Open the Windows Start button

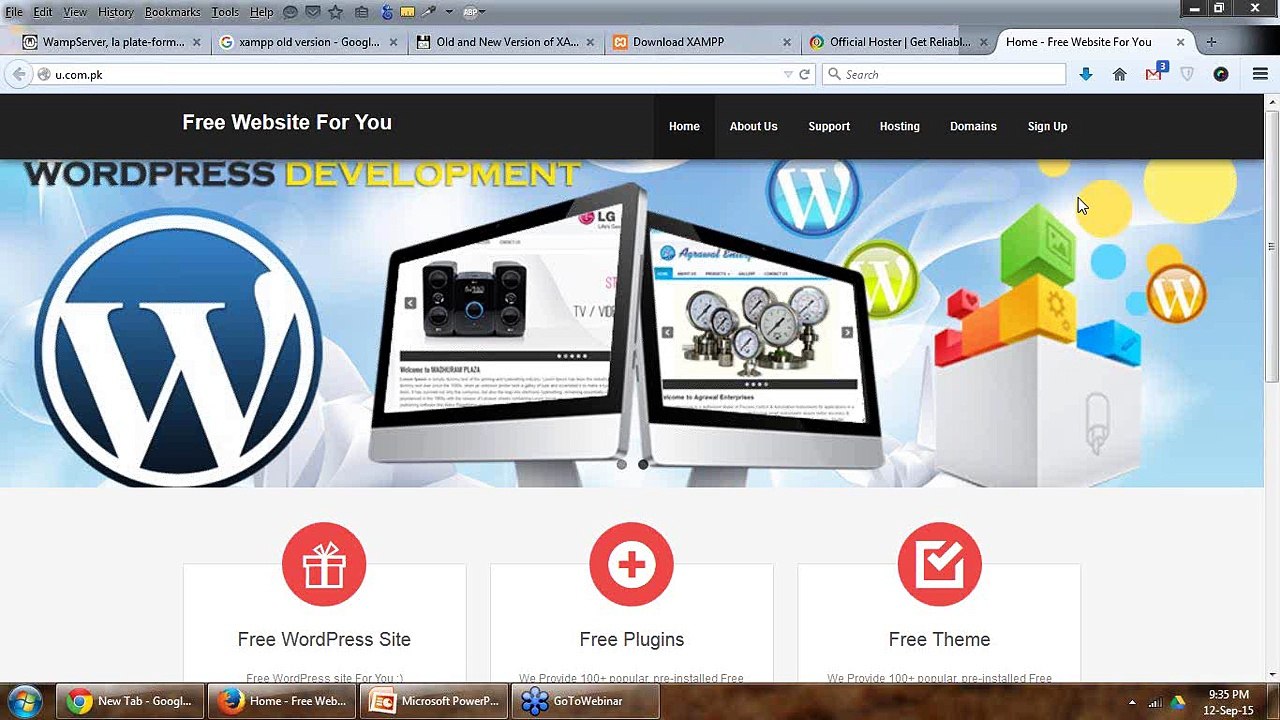tap(24, 701)
